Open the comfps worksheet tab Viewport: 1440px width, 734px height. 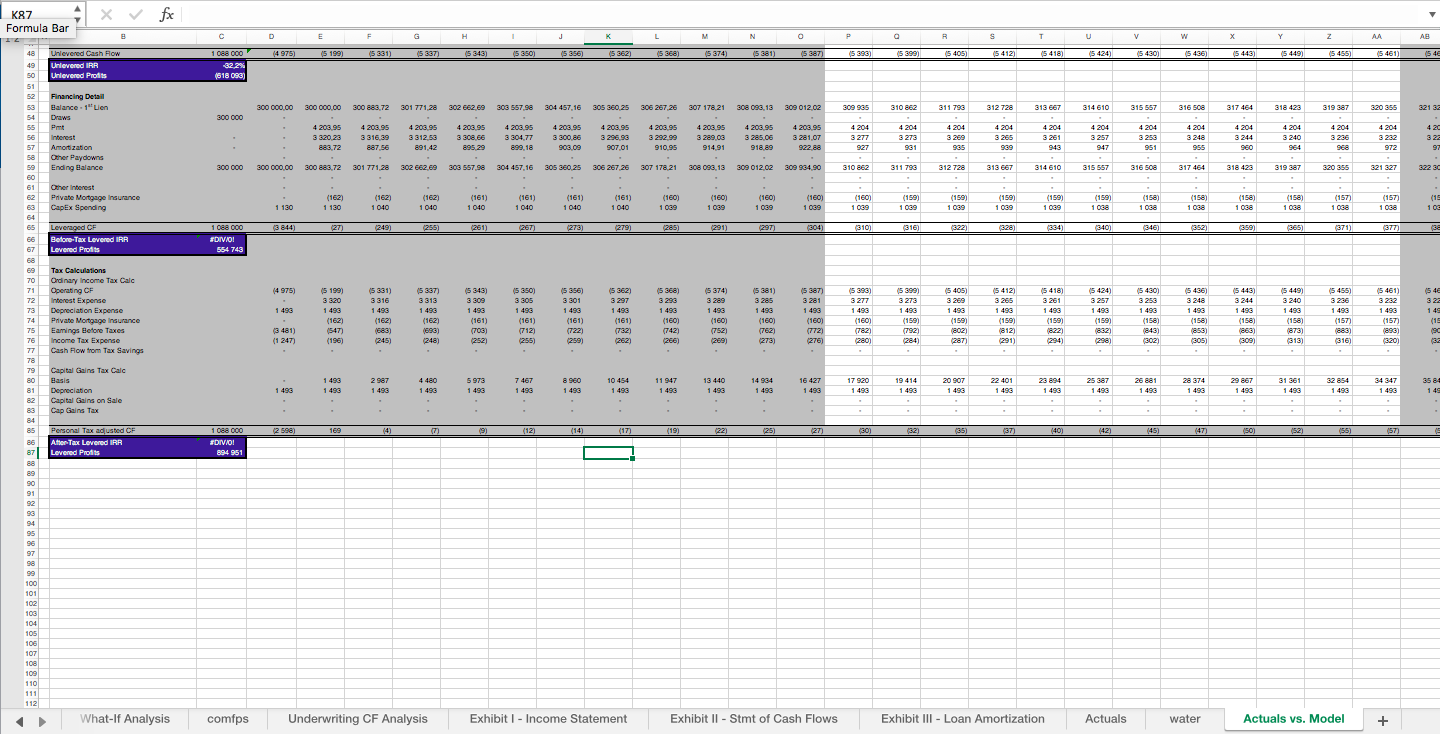228,718
